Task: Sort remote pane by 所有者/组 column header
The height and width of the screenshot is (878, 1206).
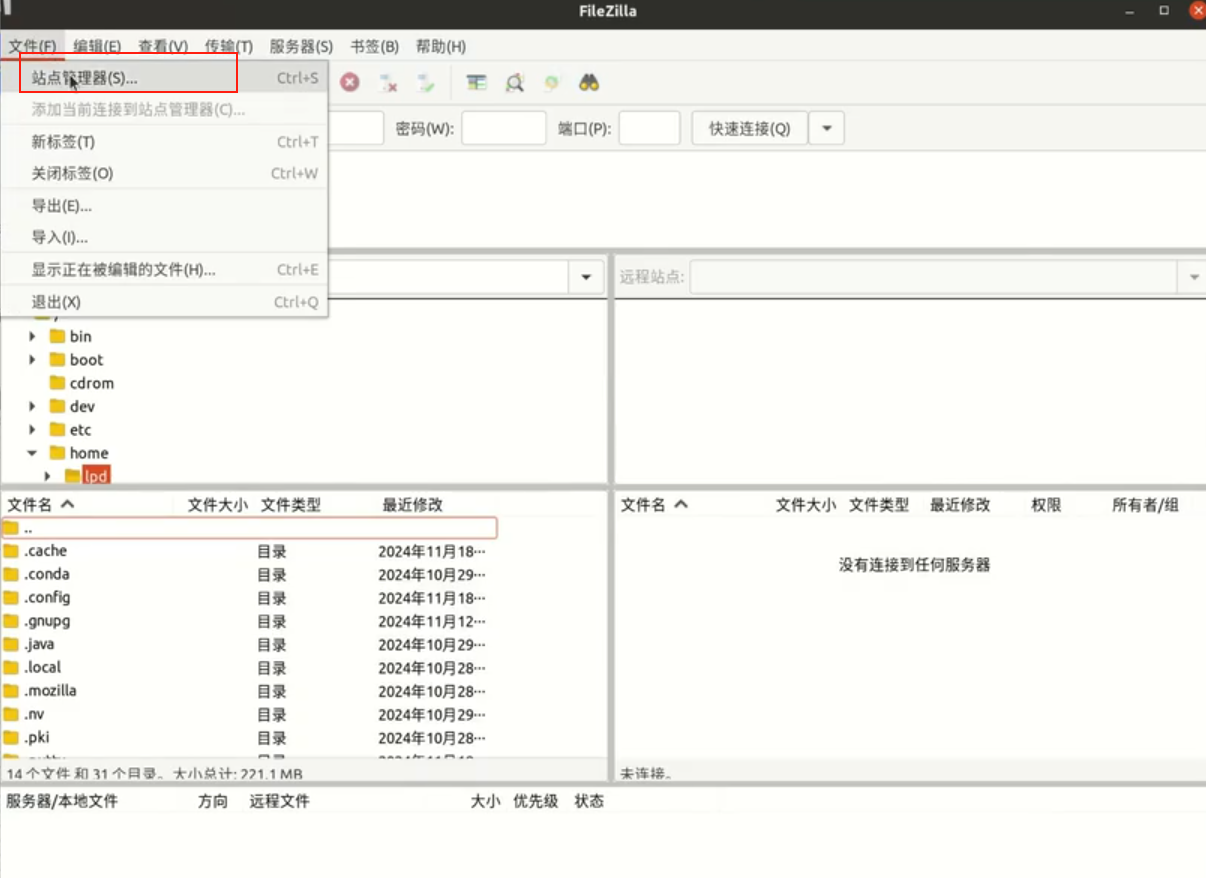Action: (x=1145, y=505)
